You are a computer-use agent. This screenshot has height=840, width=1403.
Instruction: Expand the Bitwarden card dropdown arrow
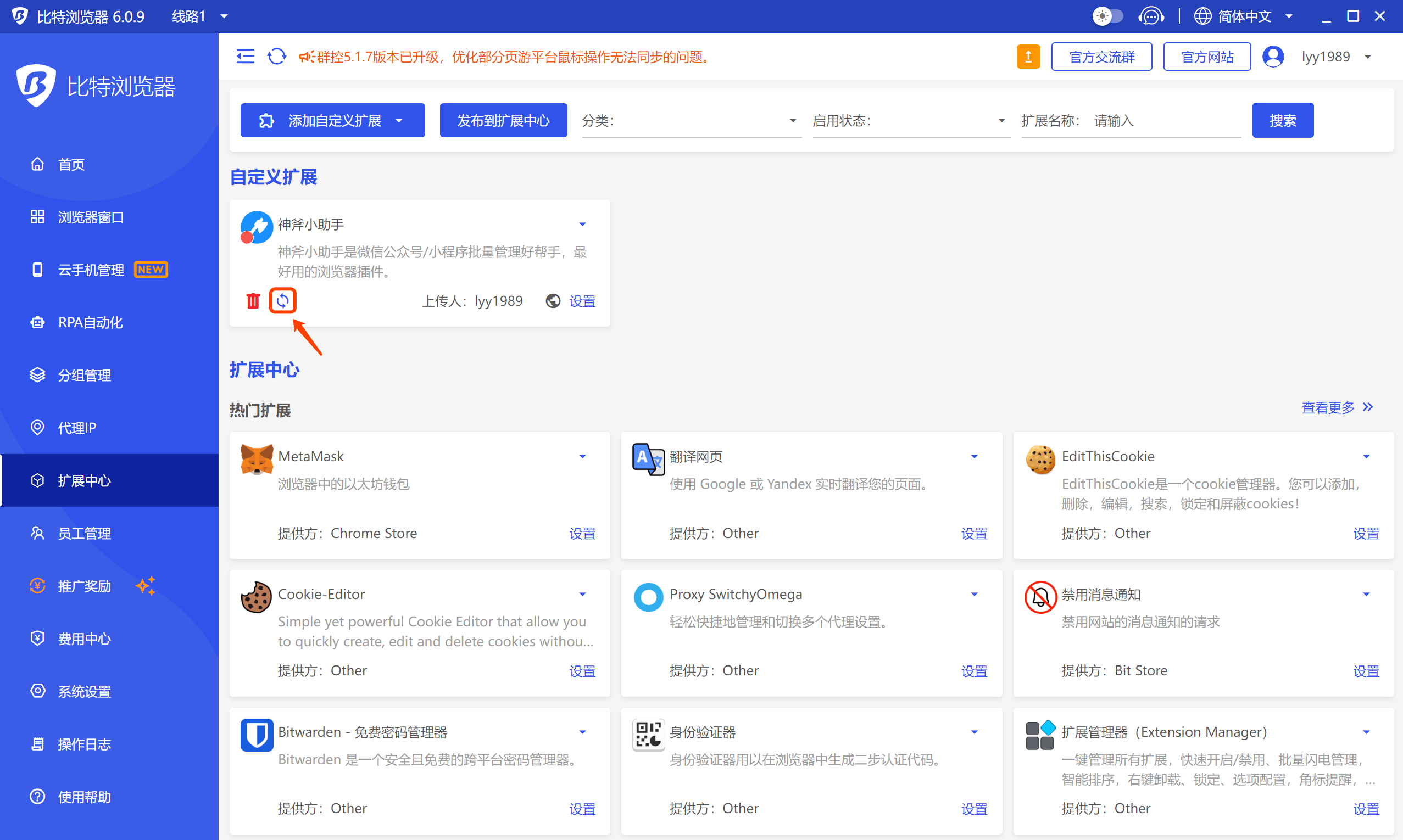pyautogui.click(x=582, y=732)
